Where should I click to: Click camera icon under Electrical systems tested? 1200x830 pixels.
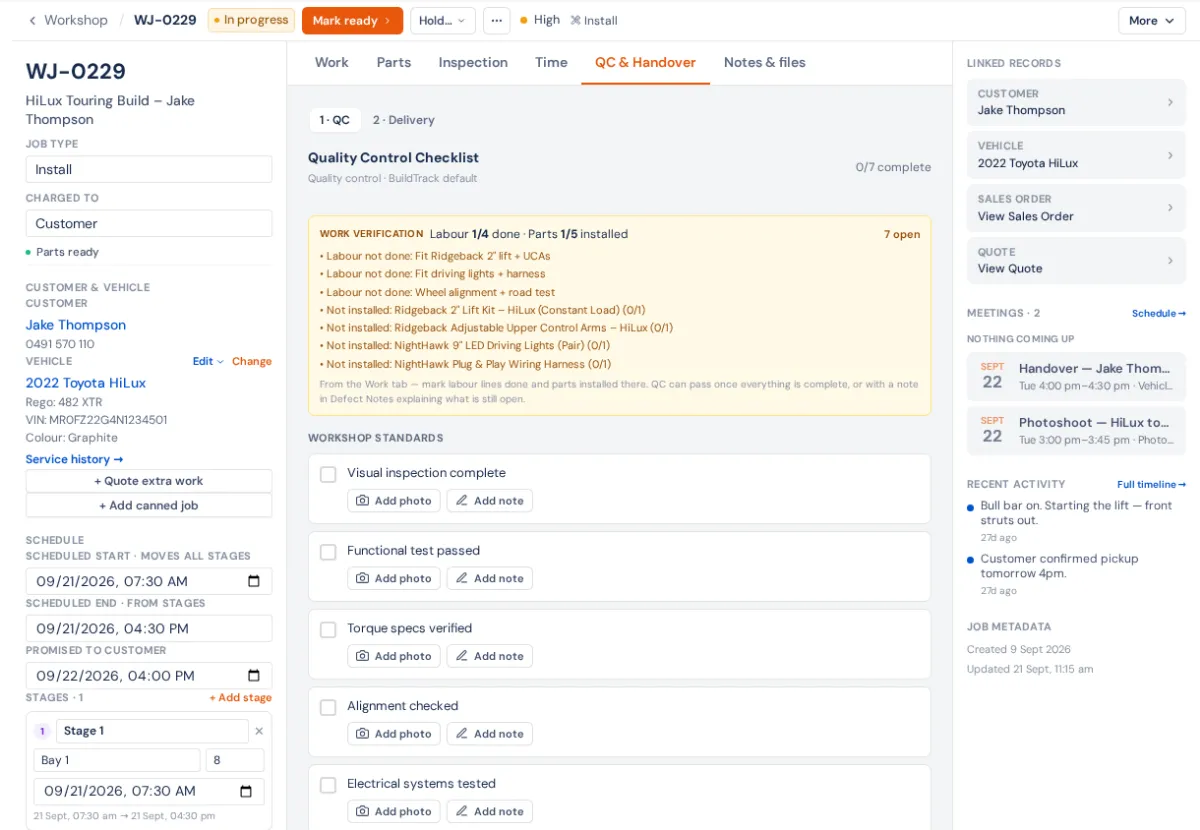click(363, 812)
